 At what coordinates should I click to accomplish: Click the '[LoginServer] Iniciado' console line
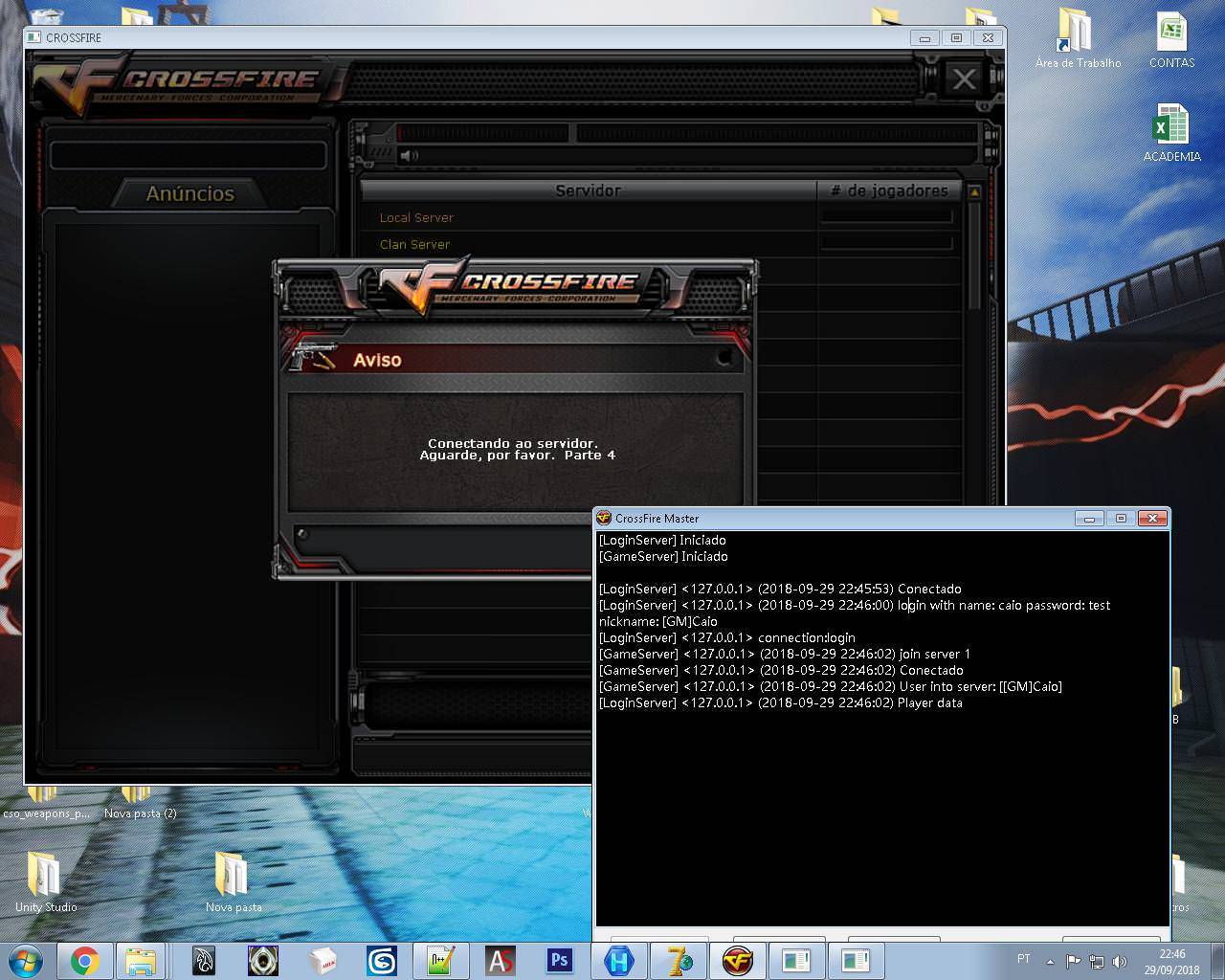[662, 540]
